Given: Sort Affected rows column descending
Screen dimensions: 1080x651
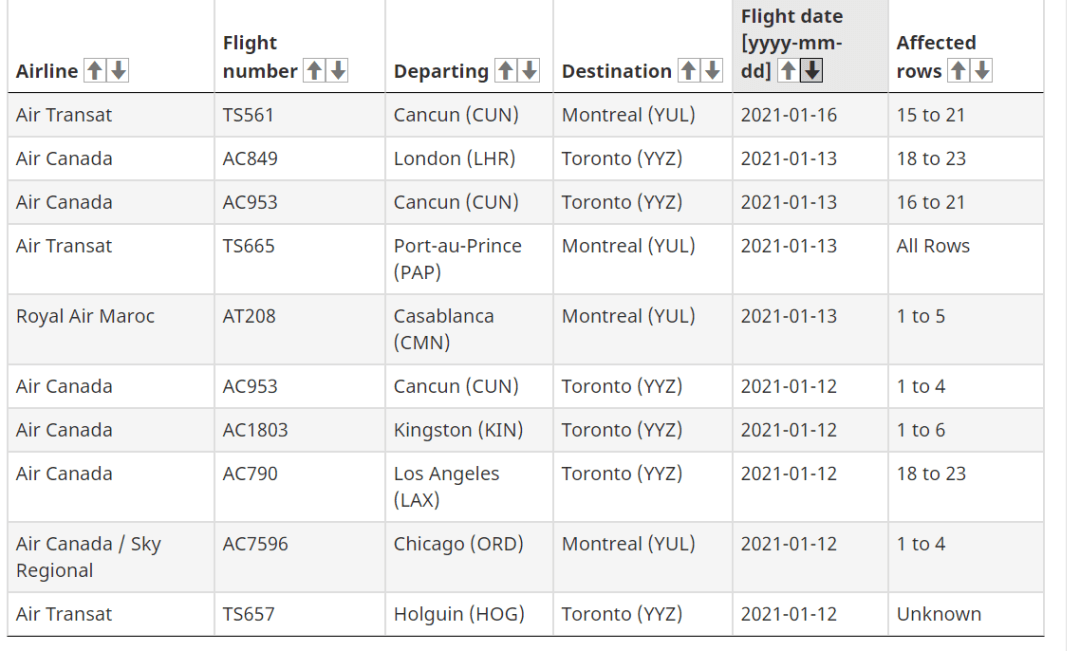Looking at the screenshot, I should 982,70.
